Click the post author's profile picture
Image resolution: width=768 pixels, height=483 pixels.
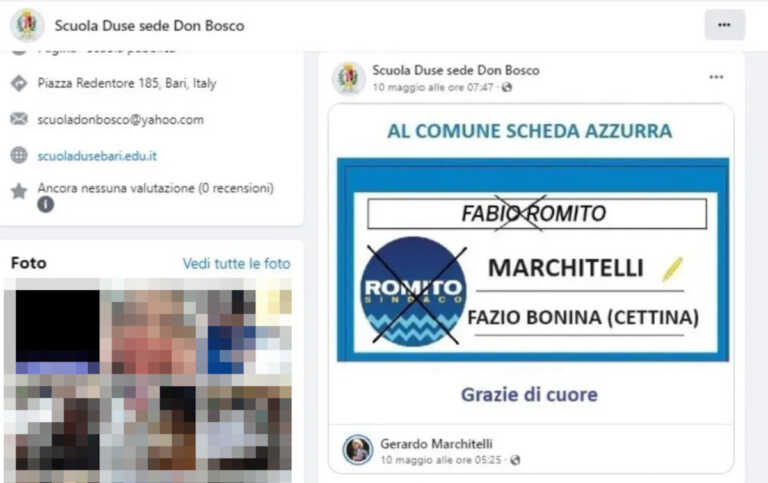[x=348, y=78]
